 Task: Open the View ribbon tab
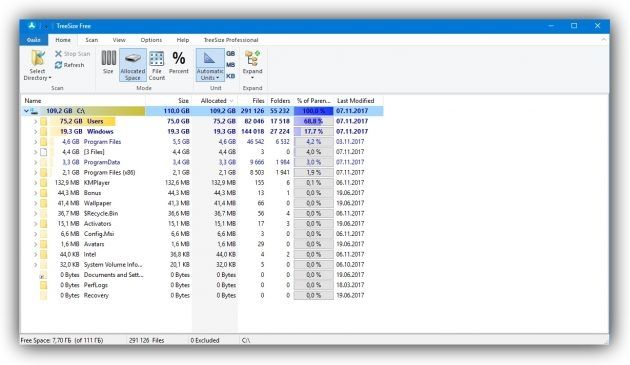tap(119, 40)
